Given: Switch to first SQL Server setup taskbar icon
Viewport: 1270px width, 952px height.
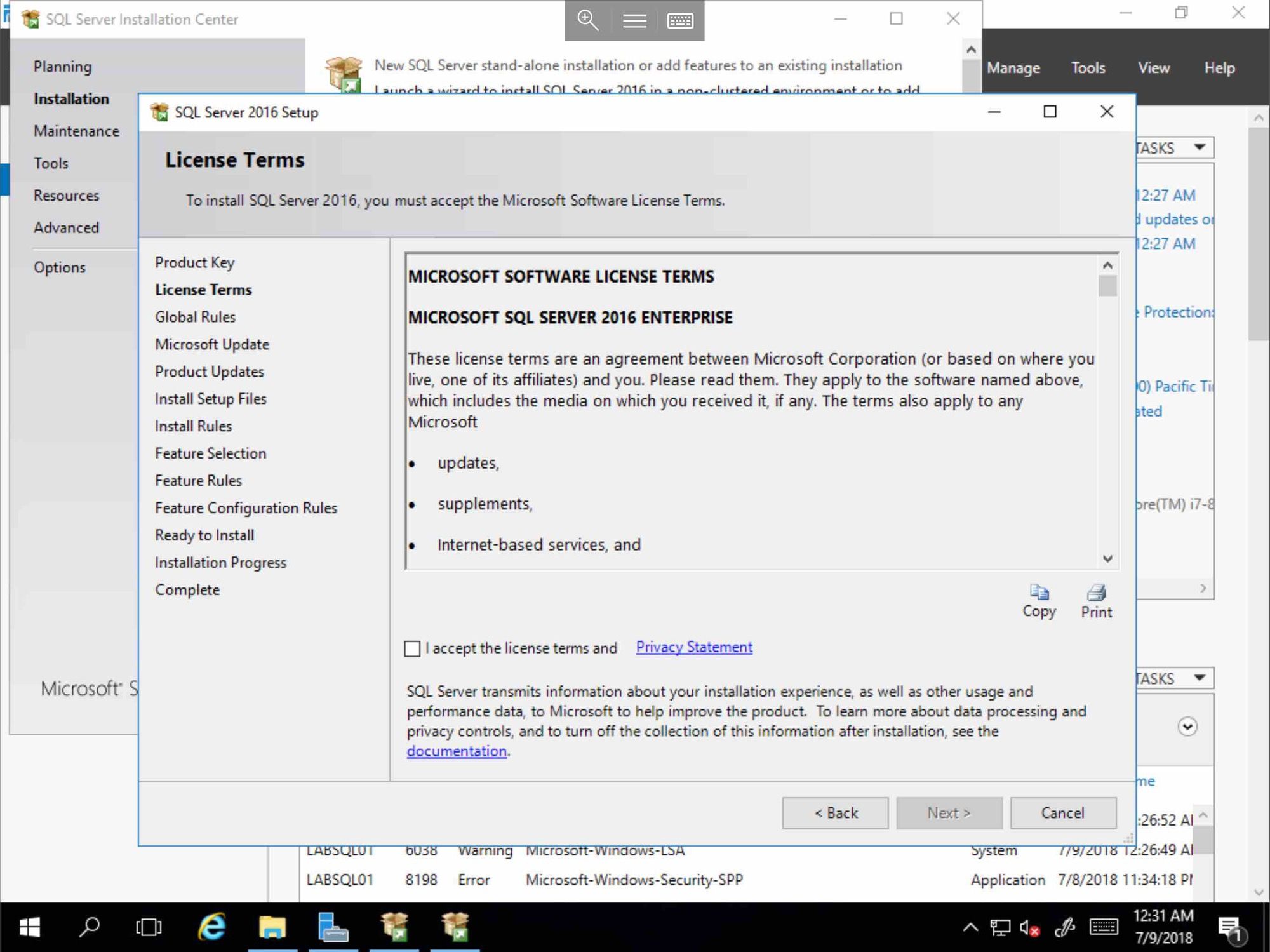Looking at the screenshot, I should tap(394, 928).
